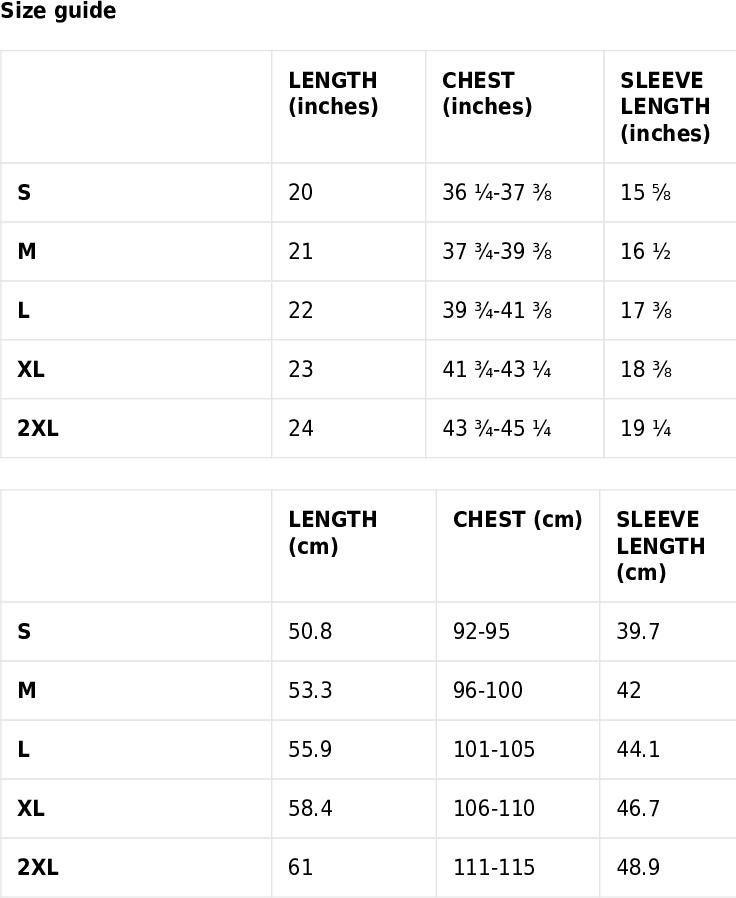
Task: Click the L row label in cm table
Action: coord(23,750)
